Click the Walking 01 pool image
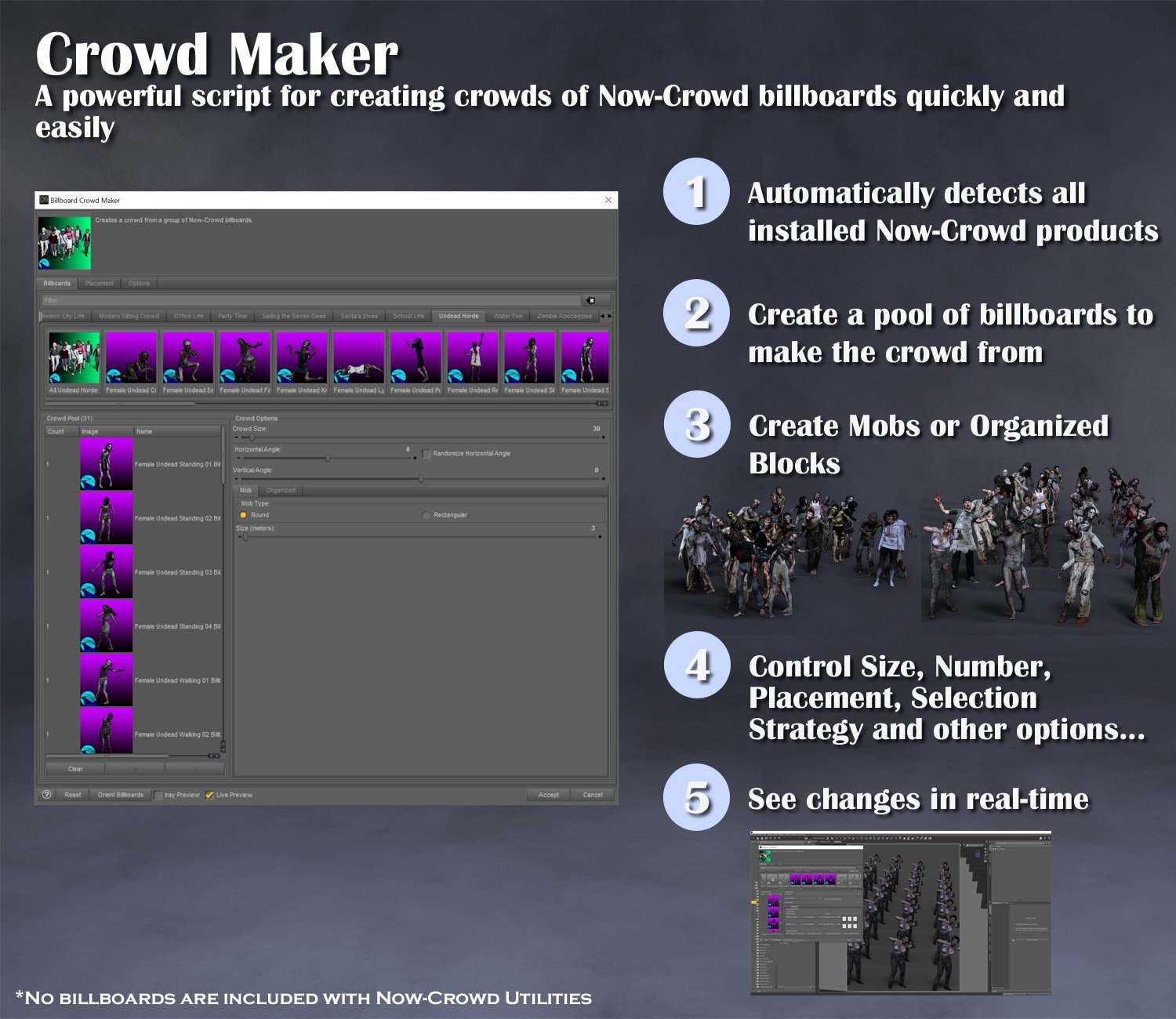 click(x=106, y=680)
